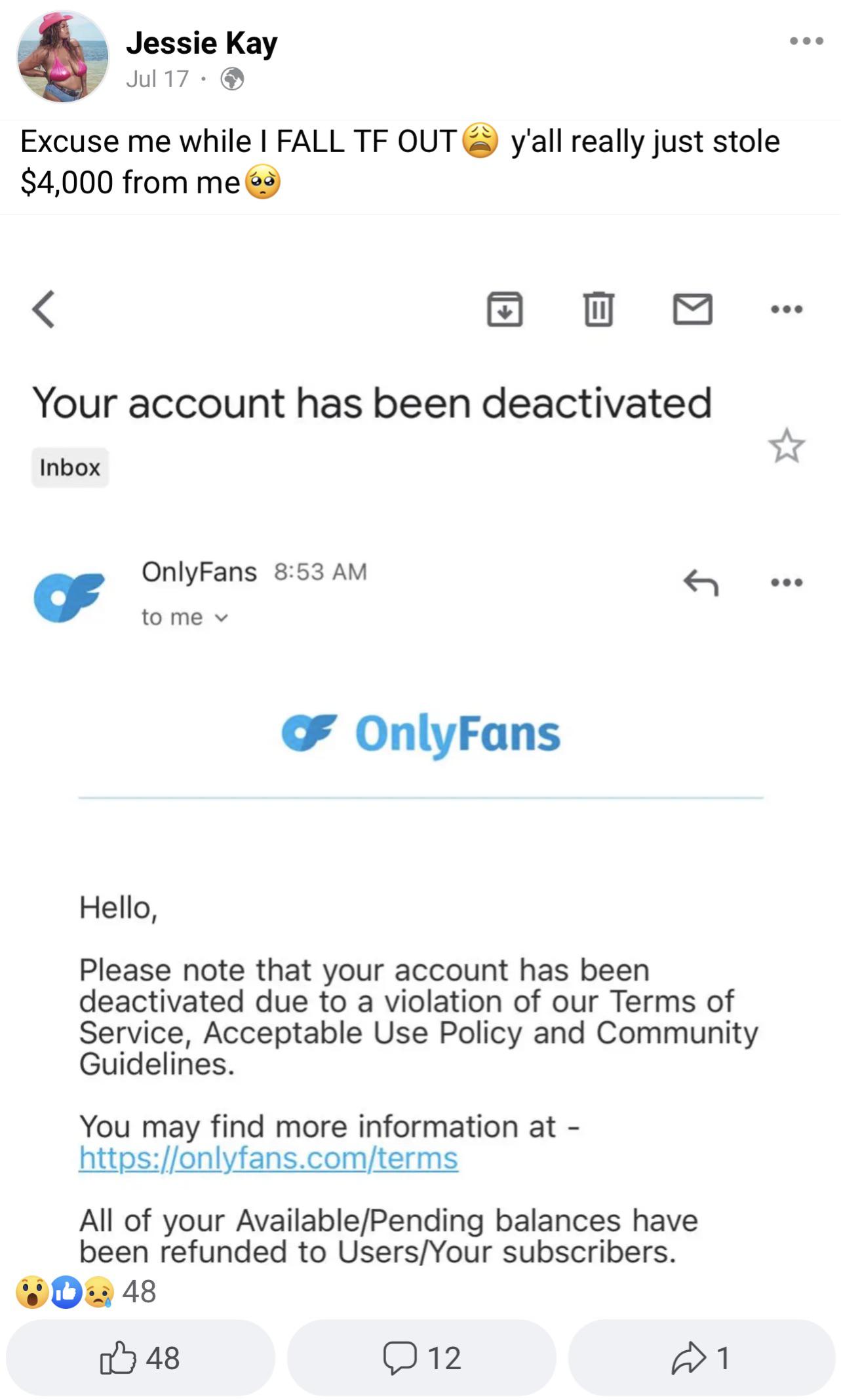Screen dimensions: 841x1400
Task: Open message options beside reply arrow
Action: point(787,582)
